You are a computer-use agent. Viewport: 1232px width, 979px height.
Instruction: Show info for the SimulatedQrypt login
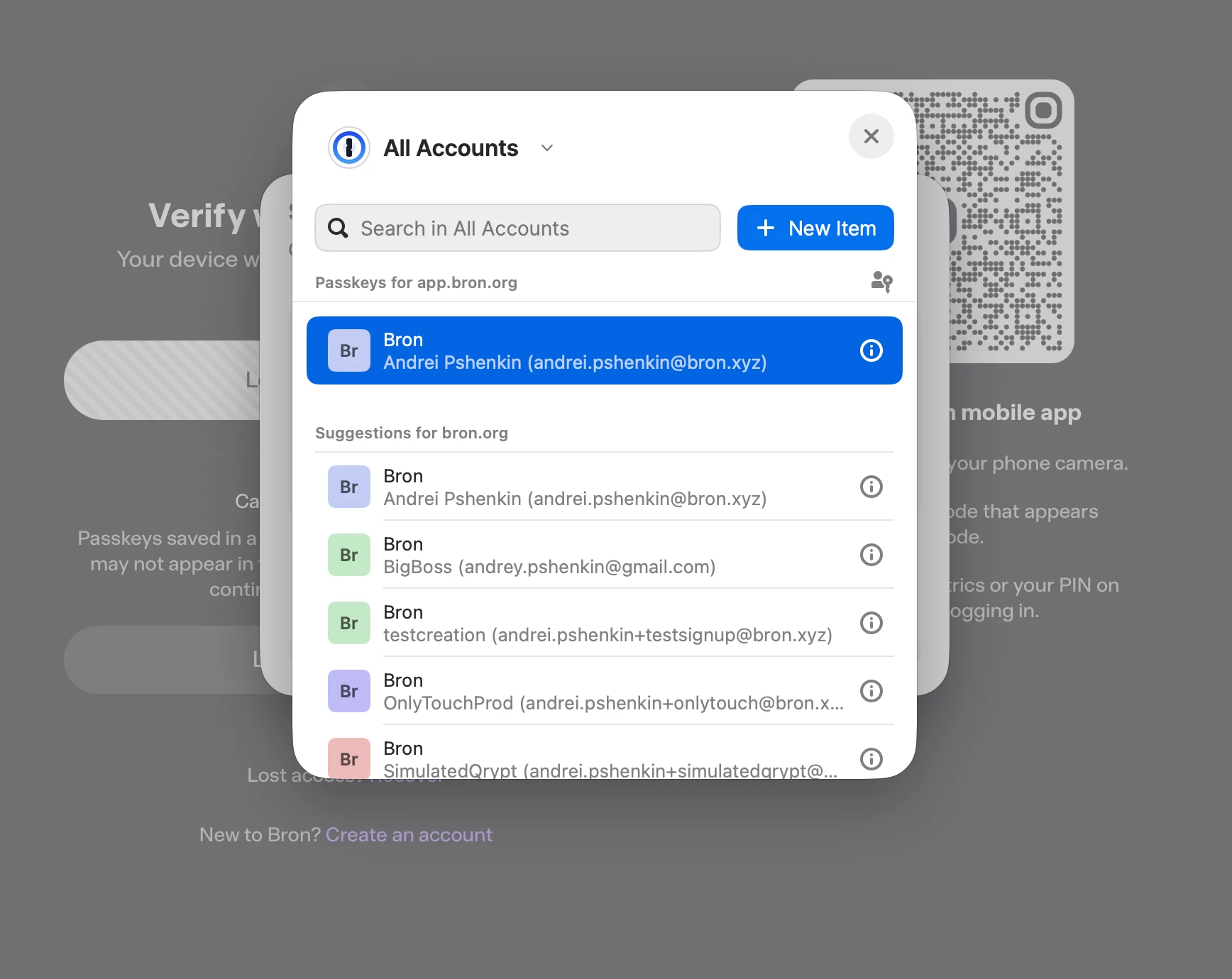tap(871, 759)
